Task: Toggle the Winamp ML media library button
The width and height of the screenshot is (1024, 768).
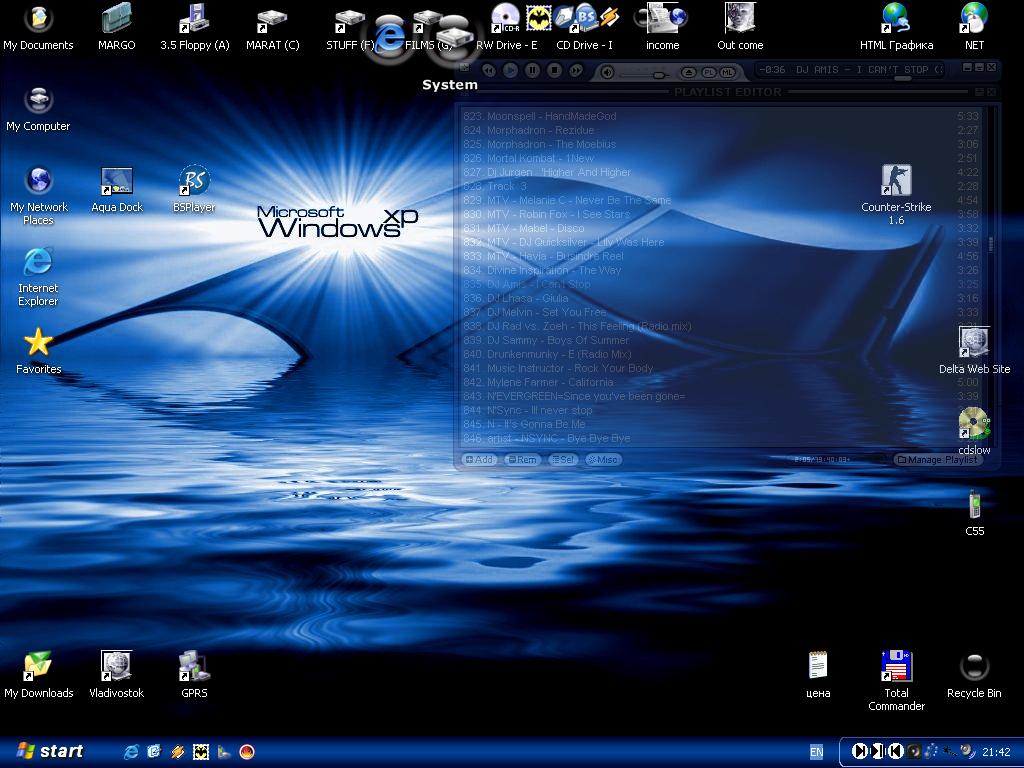Action: 728,72
